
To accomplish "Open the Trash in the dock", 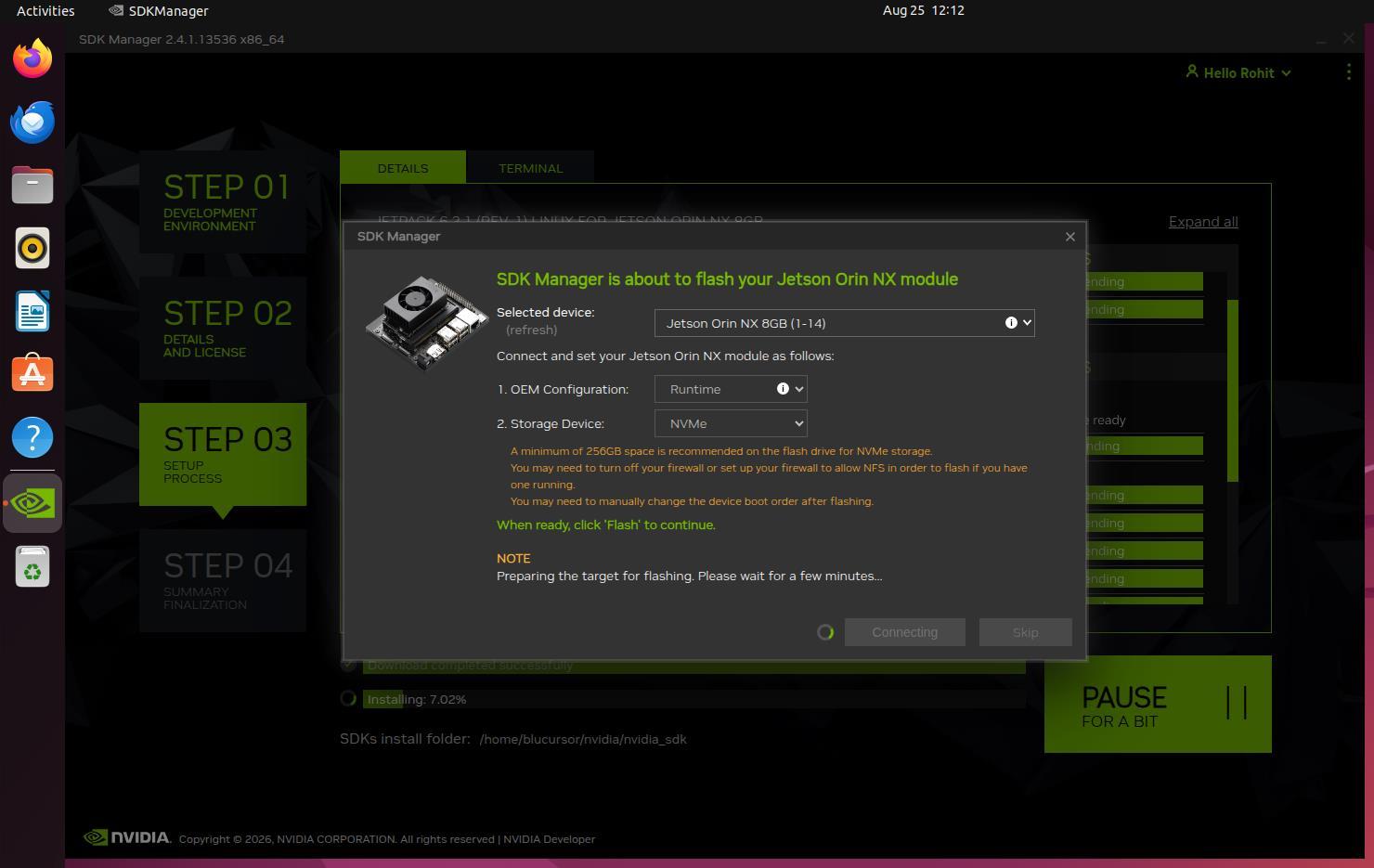I will [32, 566].
